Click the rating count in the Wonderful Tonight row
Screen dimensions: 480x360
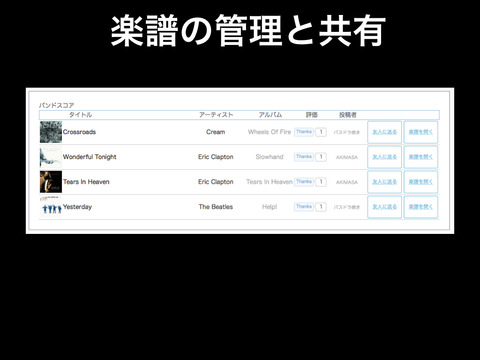point(321,157)
